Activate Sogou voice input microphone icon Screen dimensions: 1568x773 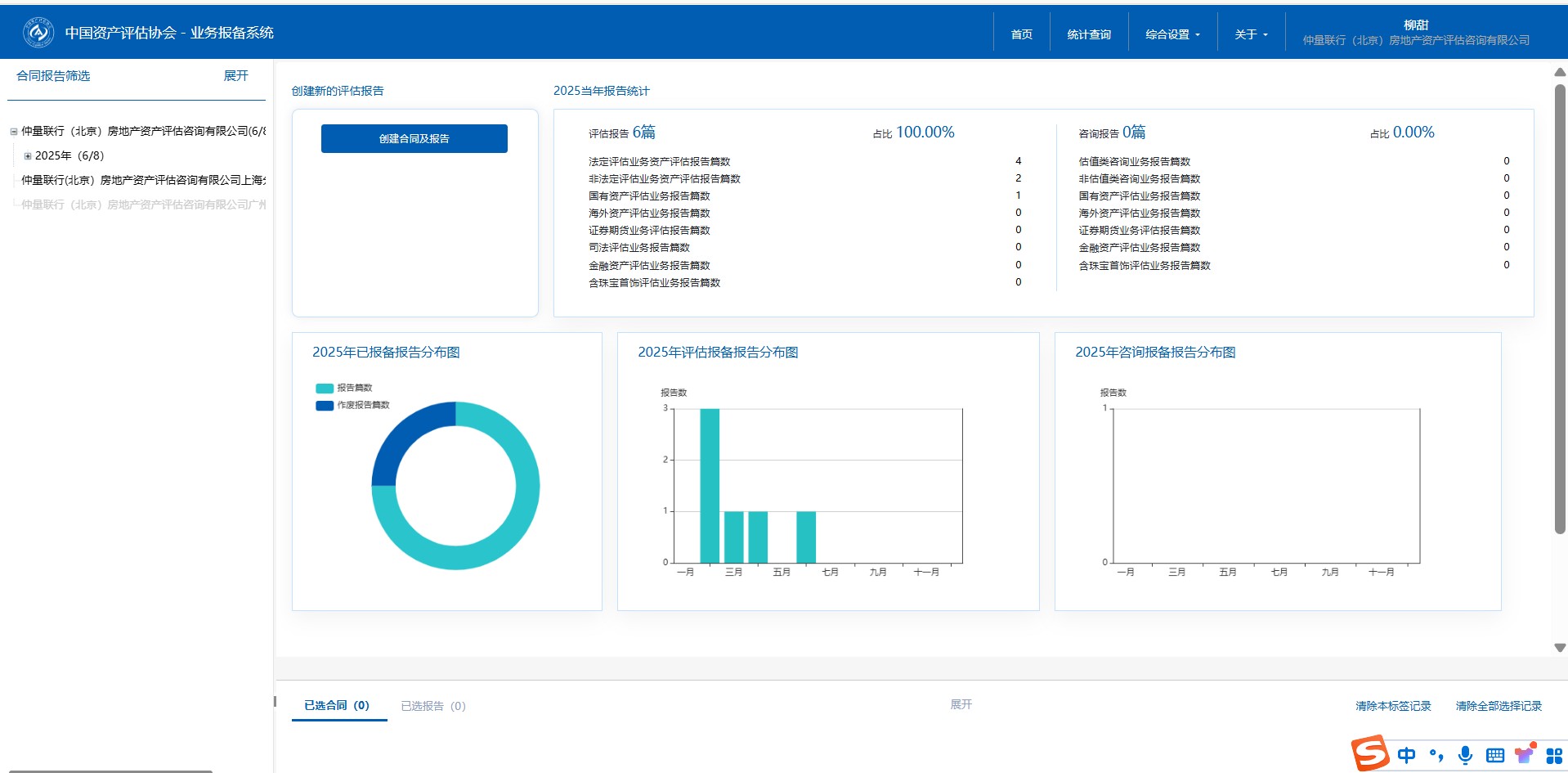click(1466, 755)
